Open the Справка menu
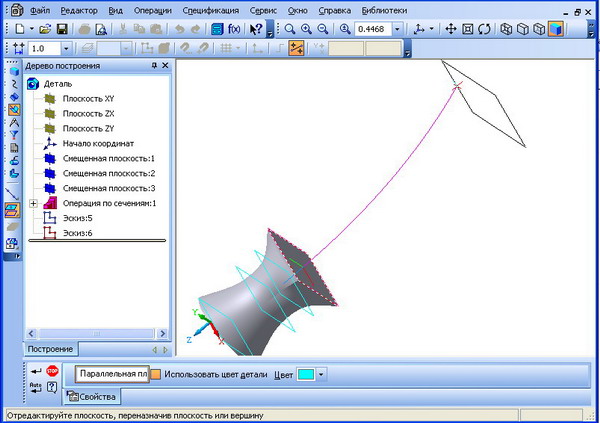600x423 pixels. (x=334, y=11)
